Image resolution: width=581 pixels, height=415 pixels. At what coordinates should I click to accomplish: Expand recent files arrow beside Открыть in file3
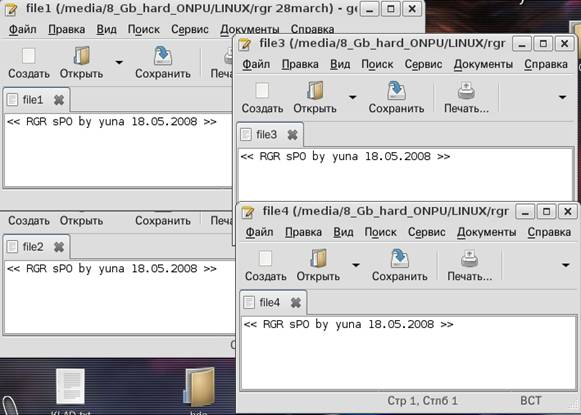[x=352, y=97]
